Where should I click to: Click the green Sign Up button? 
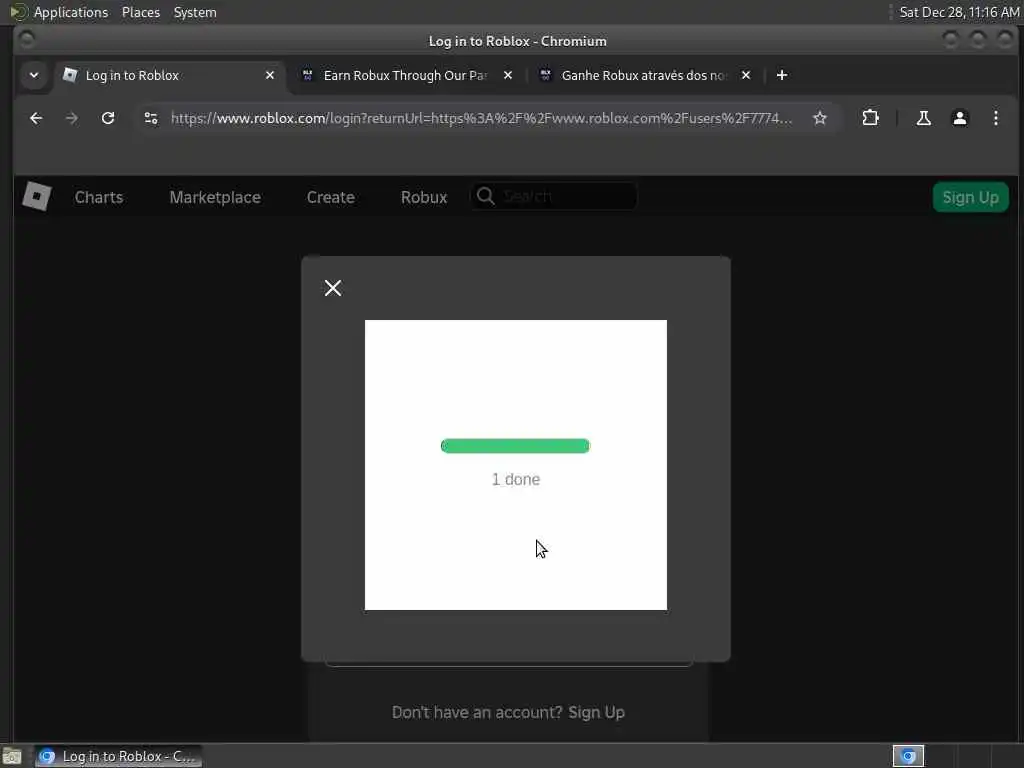pos(970,197)
